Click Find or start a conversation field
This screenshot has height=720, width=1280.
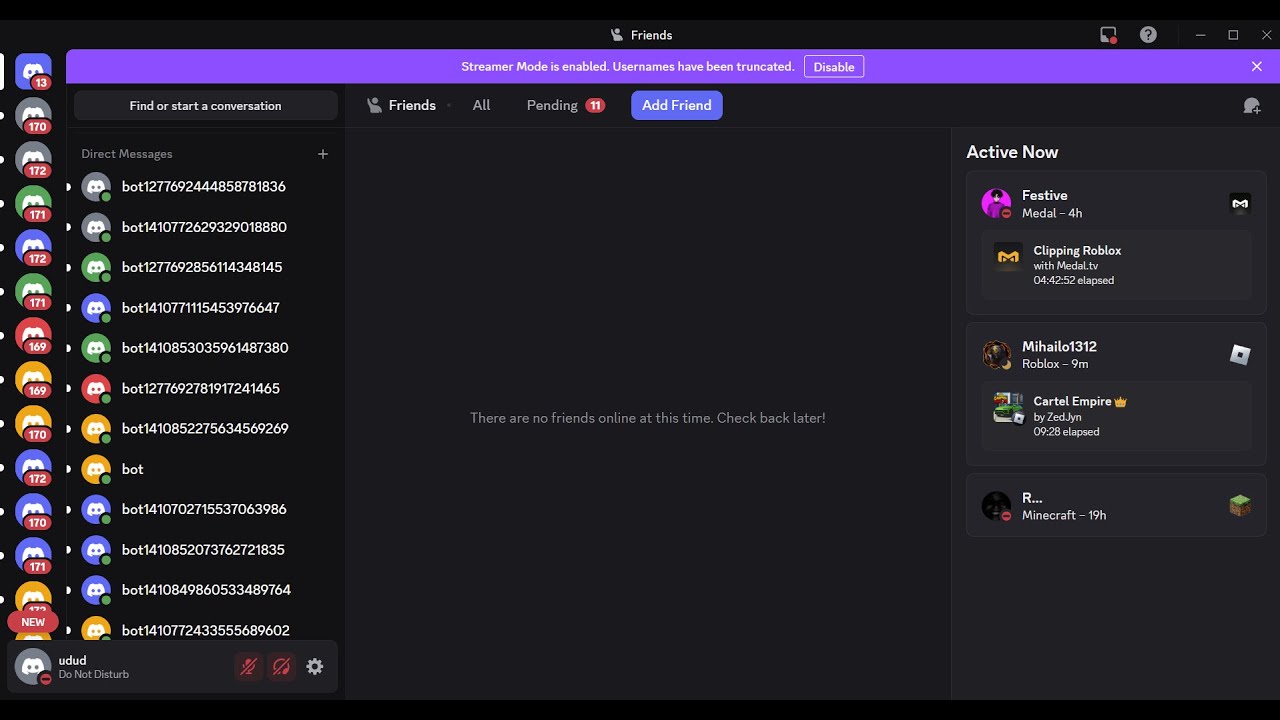click(206, 105)
